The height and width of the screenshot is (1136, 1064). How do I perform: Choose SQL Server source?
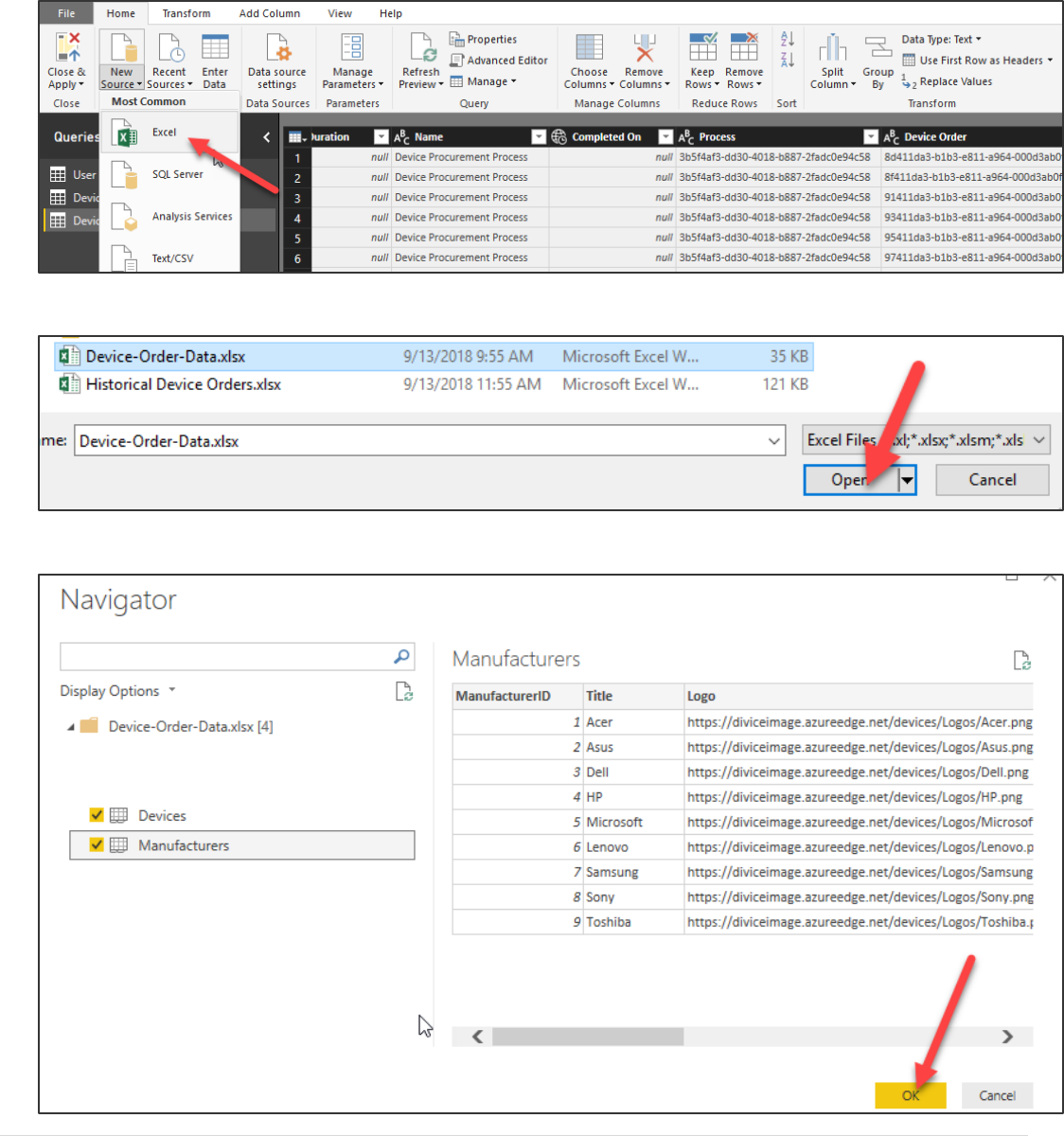click(170, 174)
